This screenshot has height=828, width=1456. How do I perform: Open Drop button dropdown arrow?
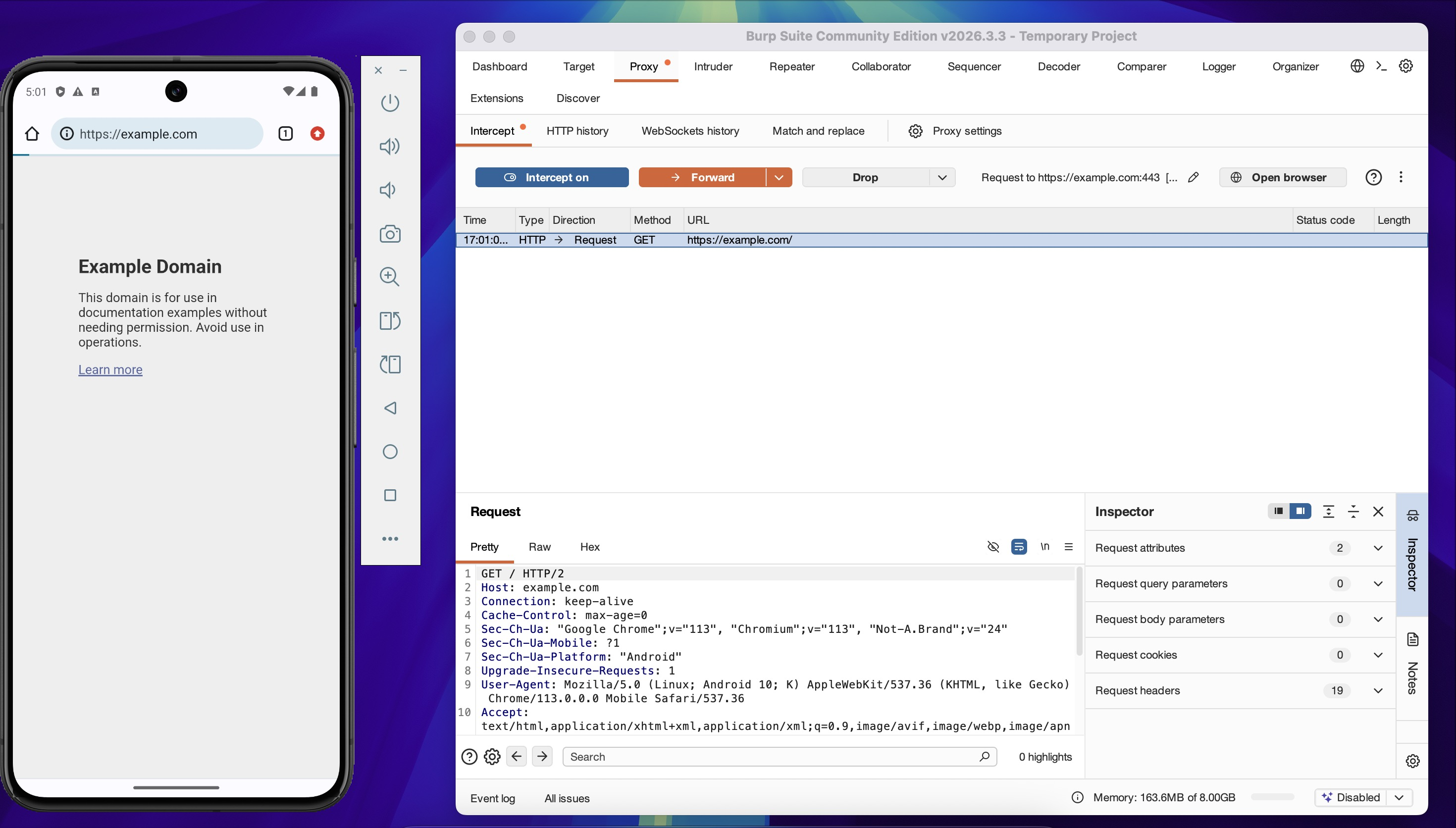pos(942,177)
